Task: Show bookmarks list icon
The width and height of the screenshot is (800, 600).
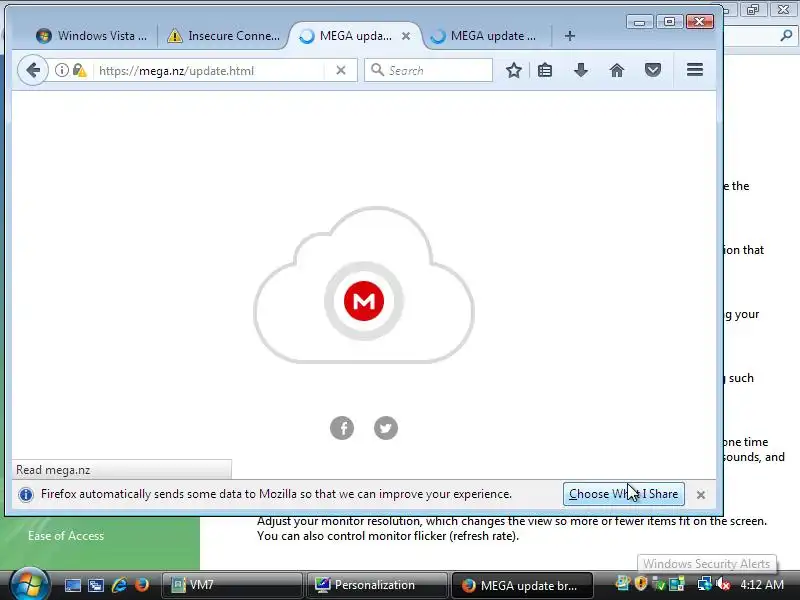Action: (x=545, y=70)
